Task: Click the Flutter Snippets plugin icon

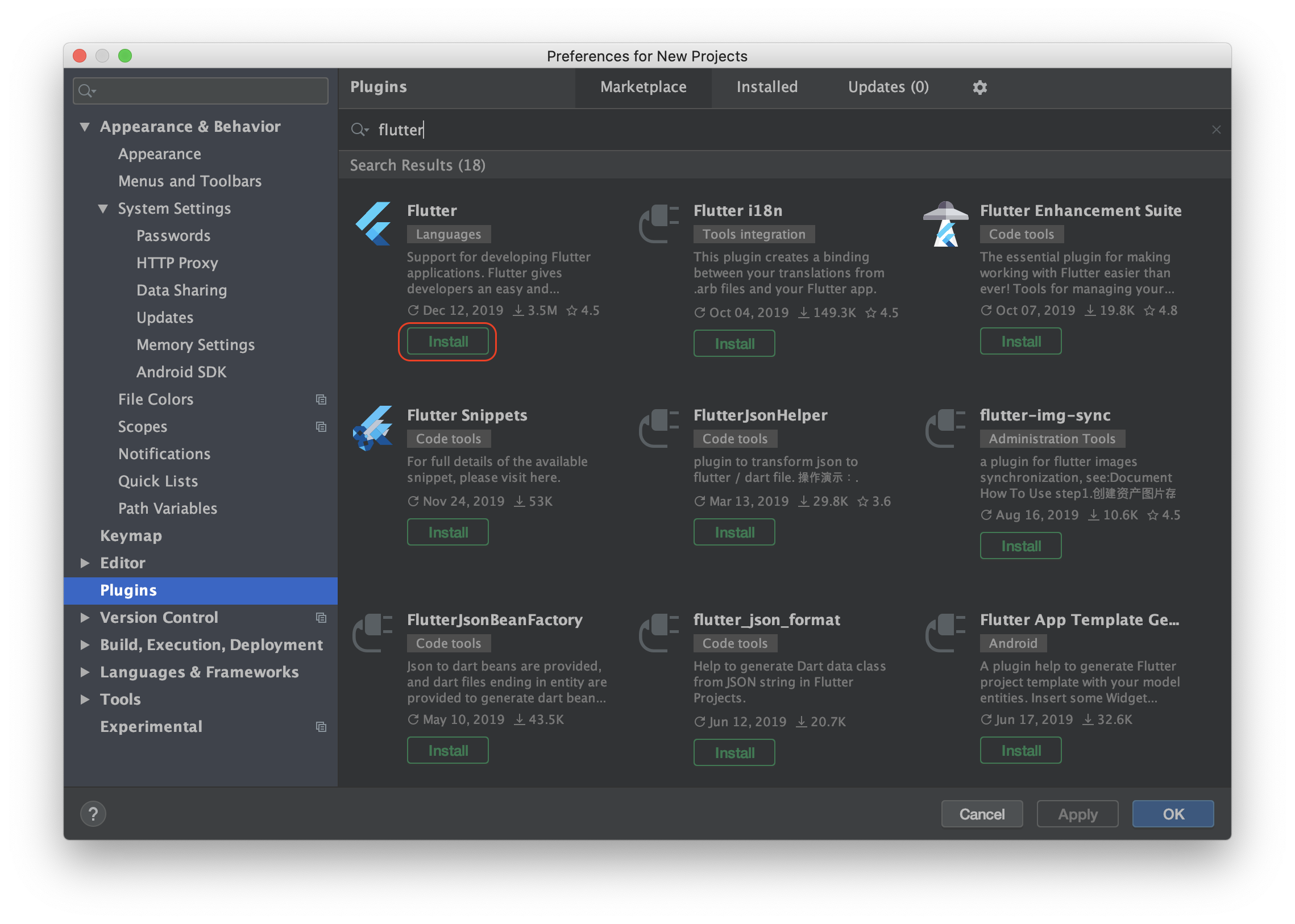Action: [x=373, y=428]
